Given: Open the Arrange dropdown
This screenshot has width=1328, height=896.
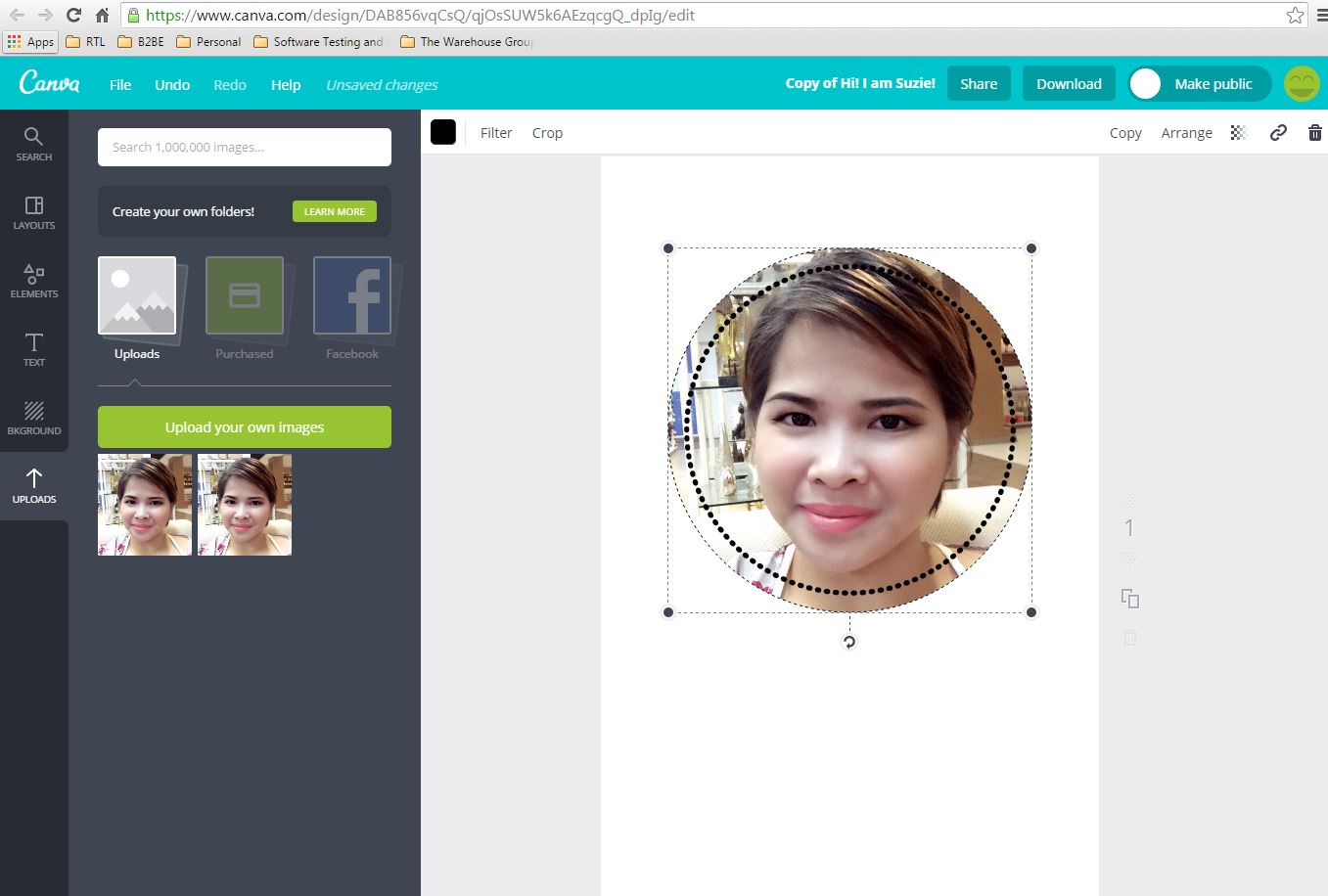Looking at the screenshot, I should click(1186, 132).
